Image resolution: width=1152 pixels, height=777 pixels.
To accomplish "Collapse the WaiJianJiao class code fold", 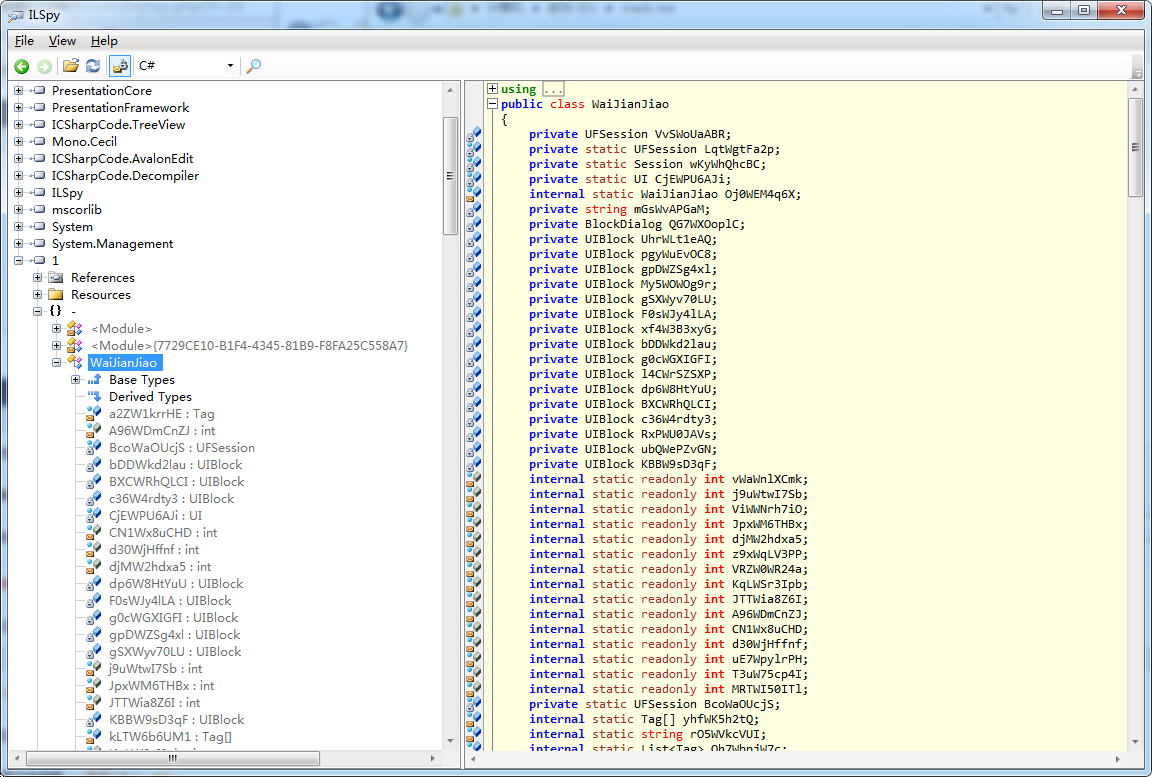I will 492,104.
